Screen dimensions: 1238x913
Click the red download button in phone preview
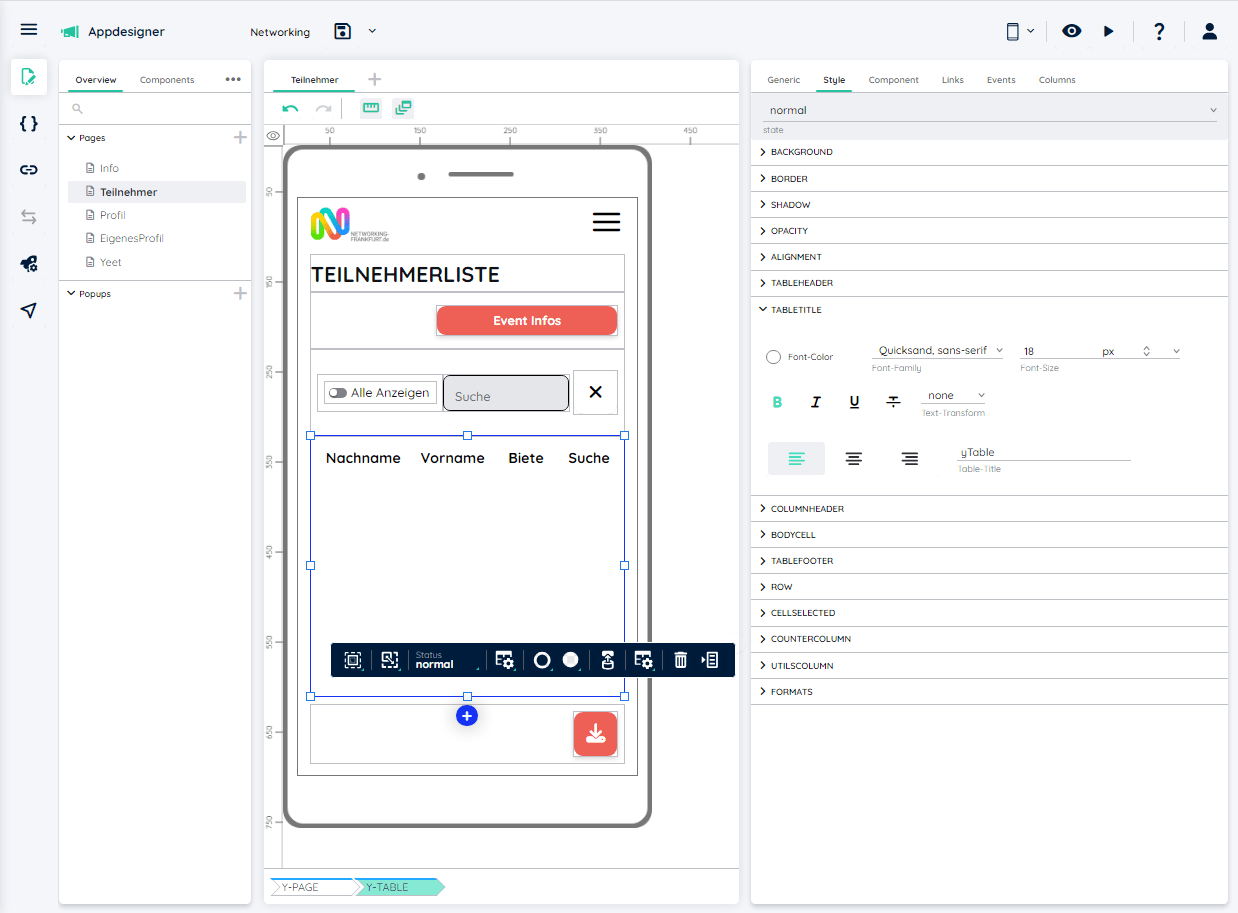point(595,734)
